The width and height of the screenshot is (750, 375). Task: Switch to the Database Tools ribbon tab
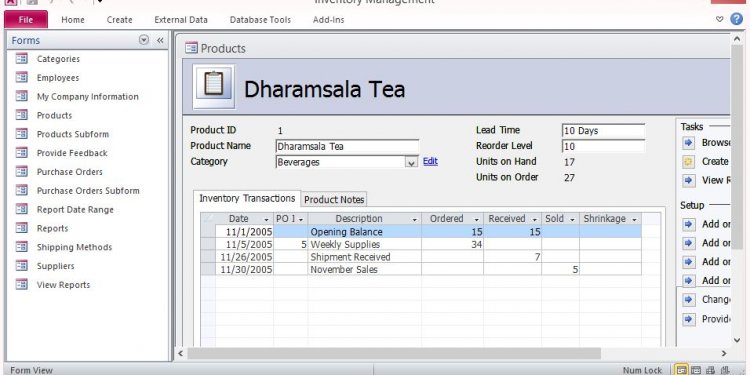[x=260, y=20]
